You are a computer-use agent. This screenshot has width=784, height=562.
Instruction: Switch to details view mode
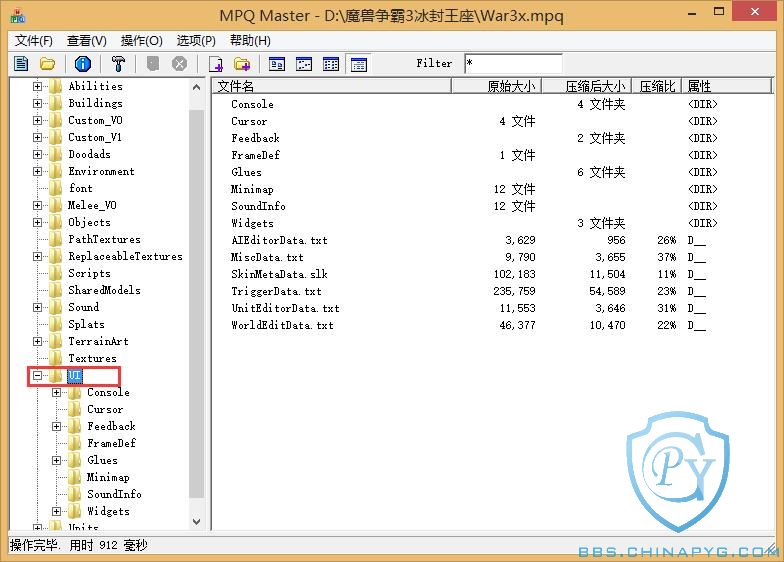coord(359,64)
